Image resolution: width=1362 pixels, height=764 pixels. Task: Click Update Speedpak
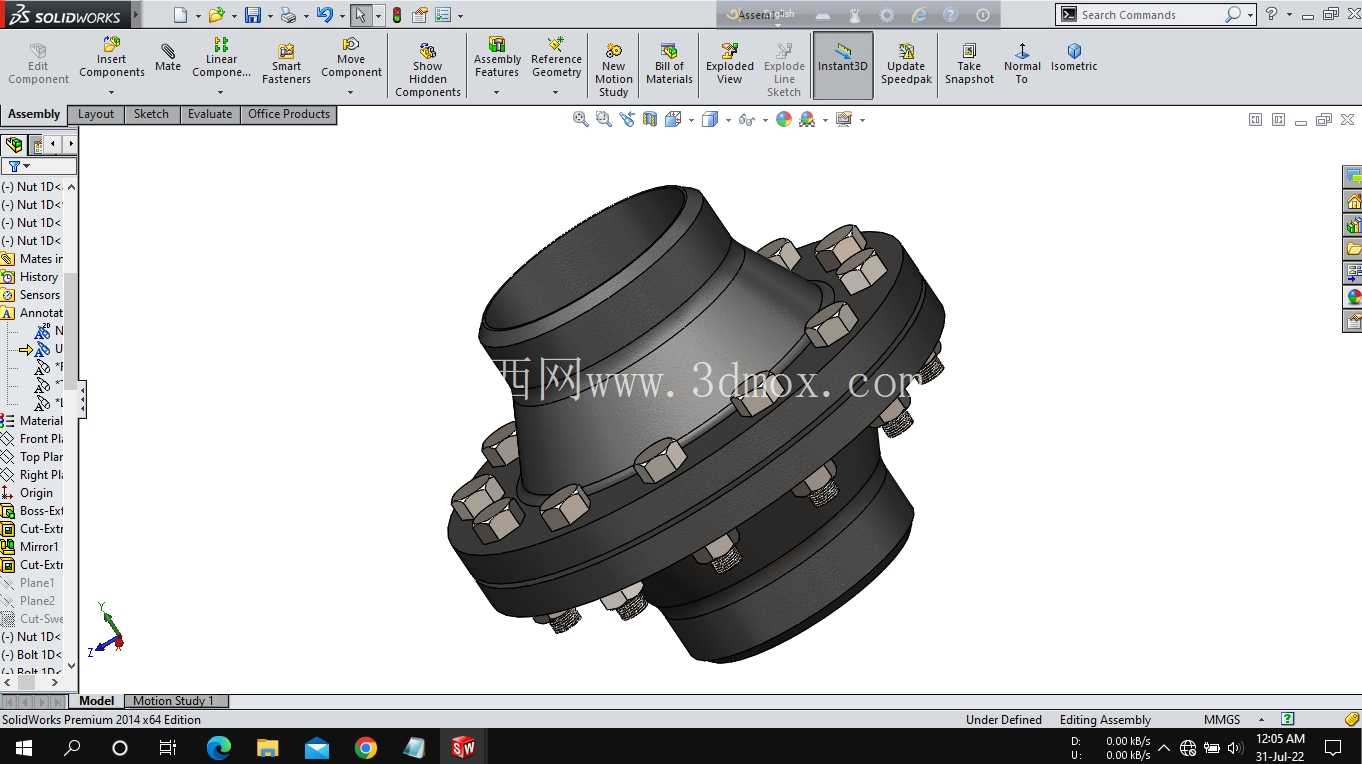coord(906,64)
